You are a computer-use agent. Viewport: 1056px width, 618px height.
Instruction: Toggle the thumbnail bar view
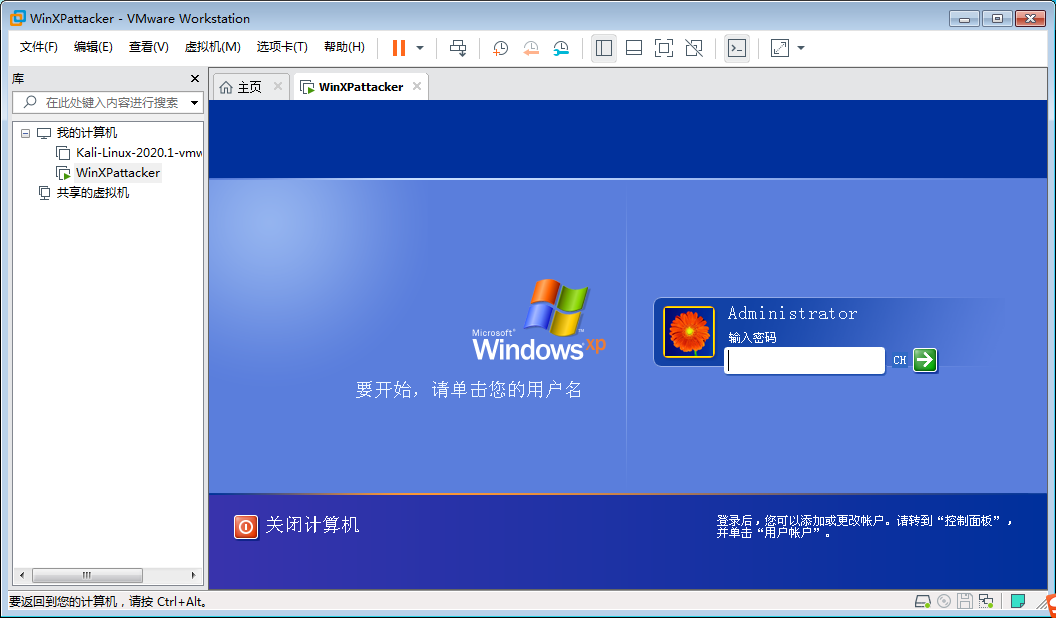634,48
